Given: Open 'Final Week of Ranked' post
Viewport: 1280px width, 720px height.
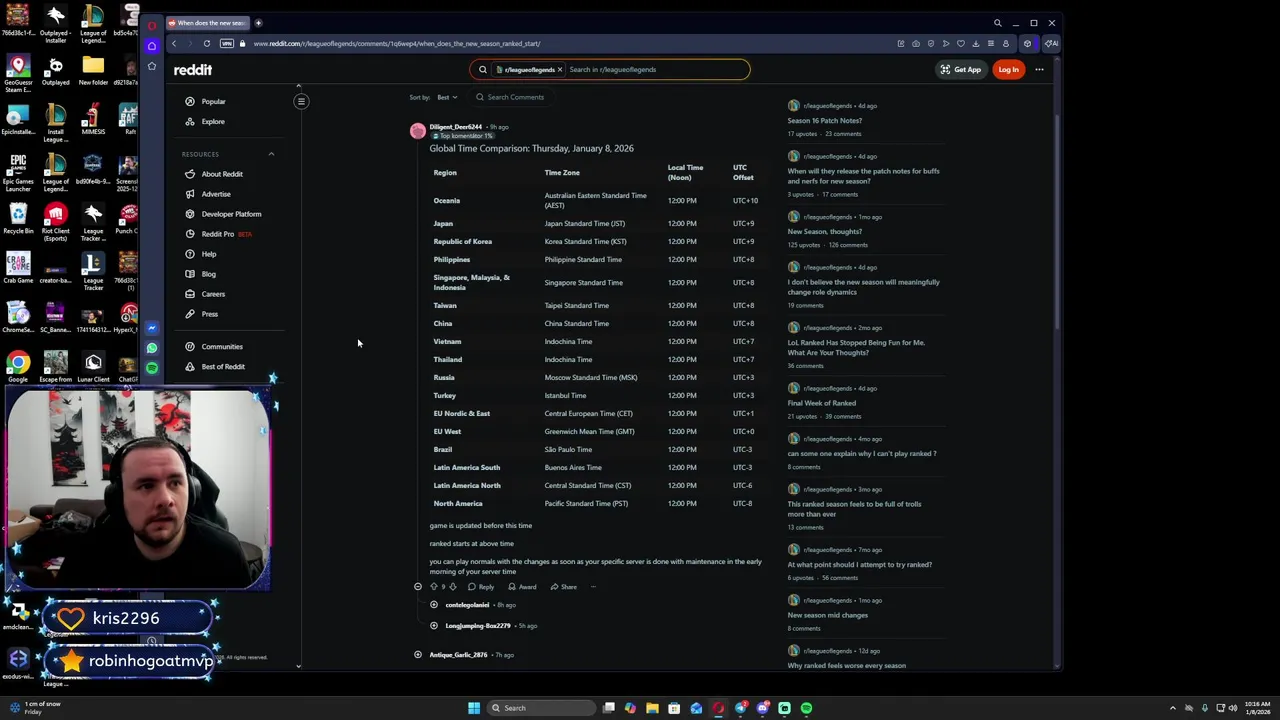Looking at the screenshot, I should point(821,403).
